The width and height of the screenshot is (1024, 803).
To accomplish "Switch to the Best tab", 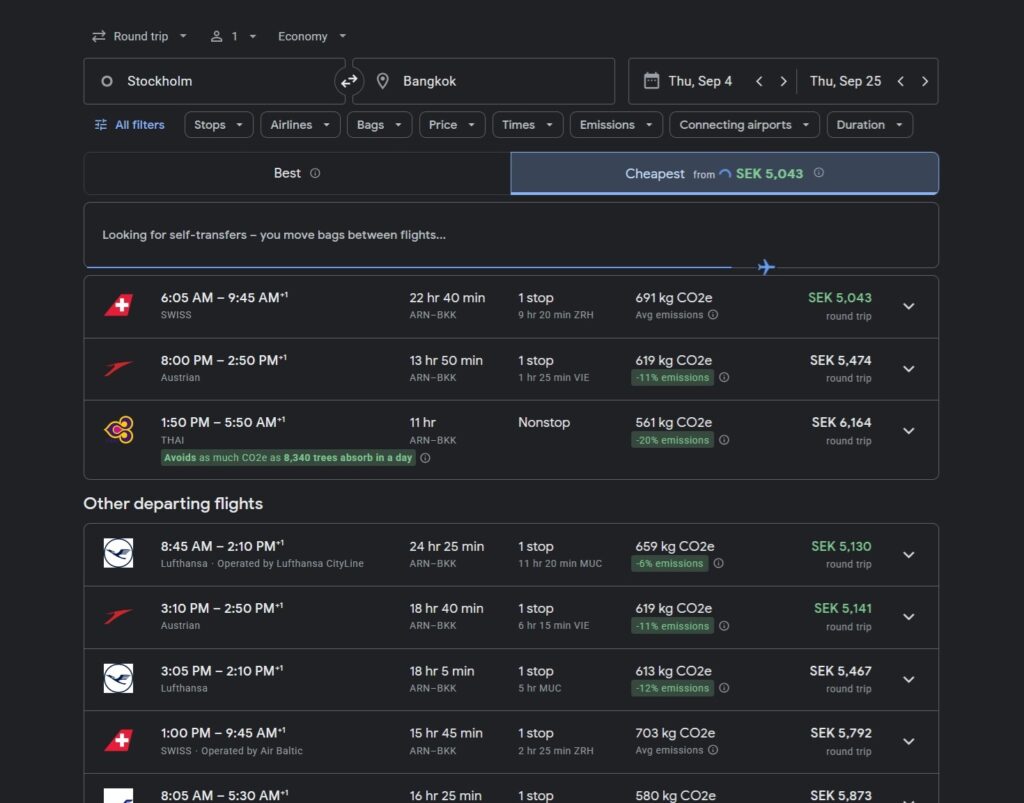I will [x=297, y=173].
